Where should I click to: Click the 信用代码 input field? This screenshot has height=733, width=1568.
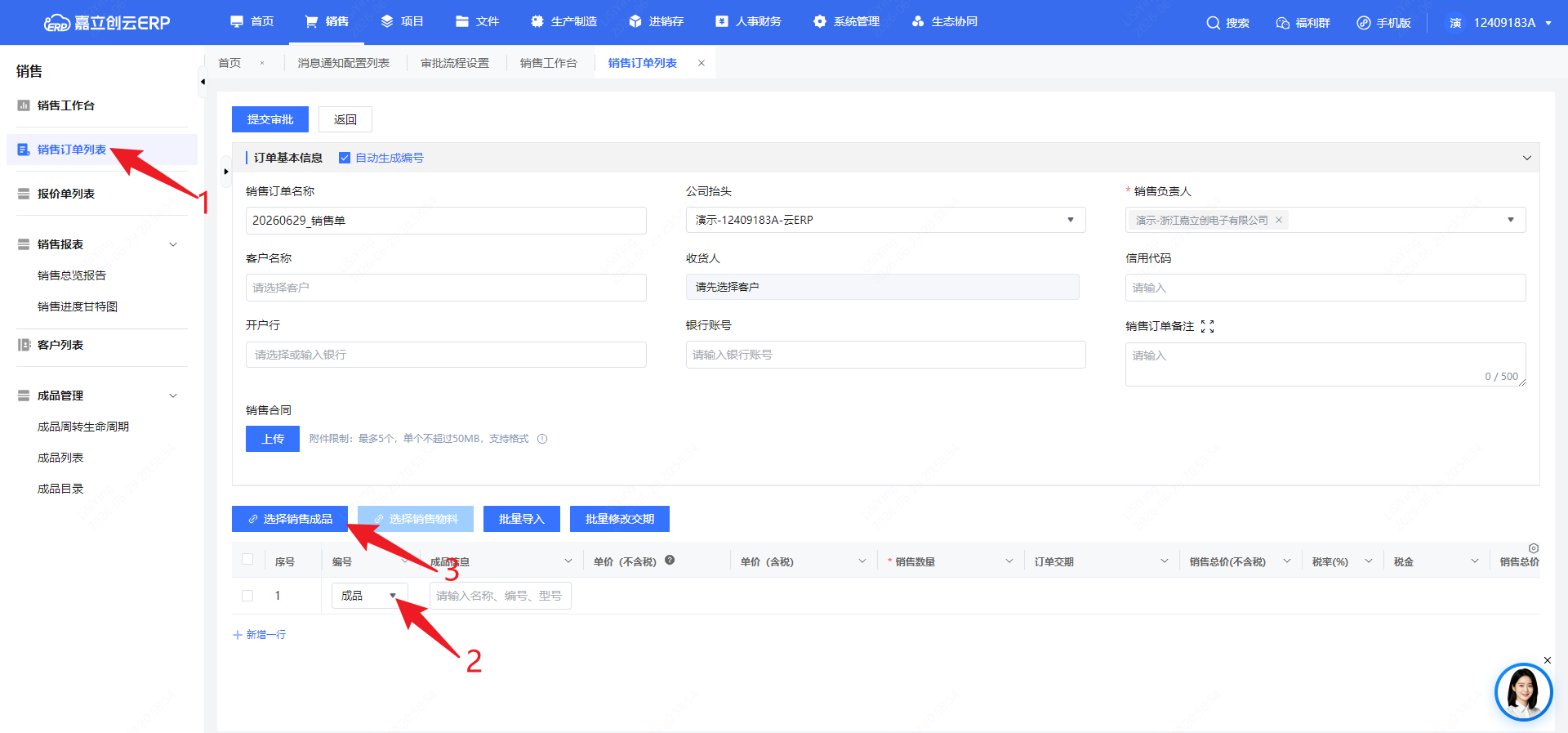(x=1325, y=288)
